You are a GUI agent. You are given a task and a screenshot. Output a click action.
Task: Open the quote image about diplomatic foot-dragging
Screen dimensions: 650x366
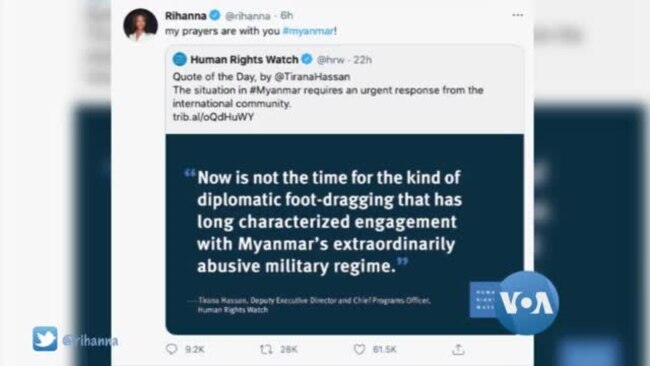344,234
